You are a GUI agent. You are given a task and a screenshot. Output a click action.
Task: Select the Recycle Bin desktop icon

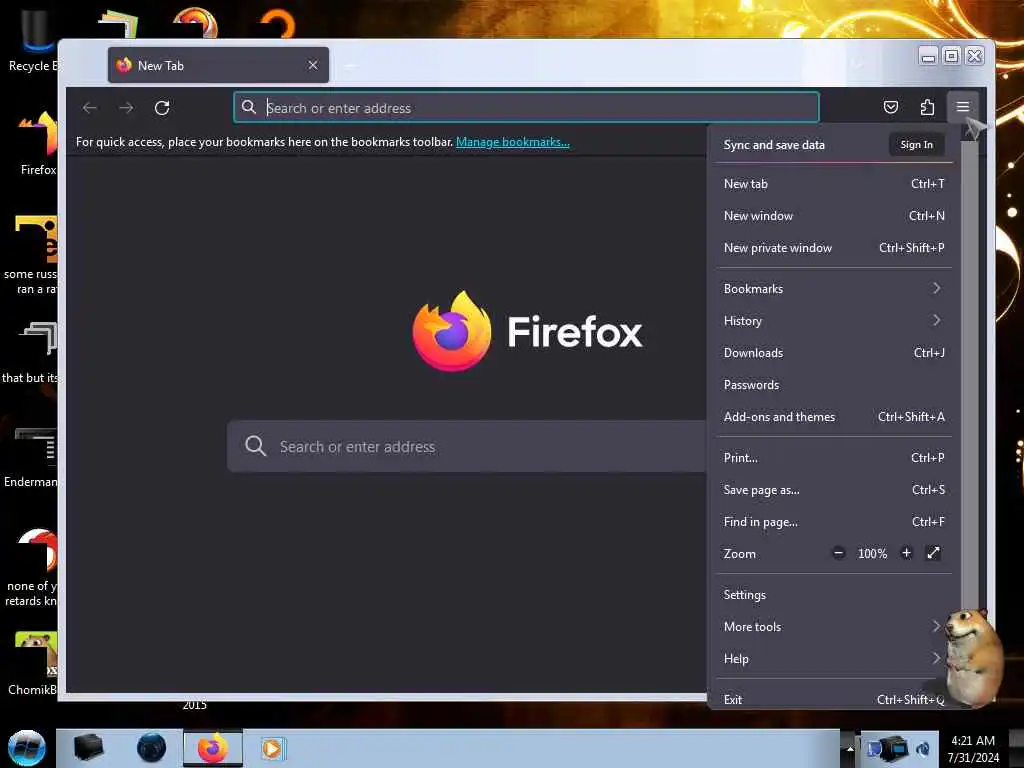point(33,40)
